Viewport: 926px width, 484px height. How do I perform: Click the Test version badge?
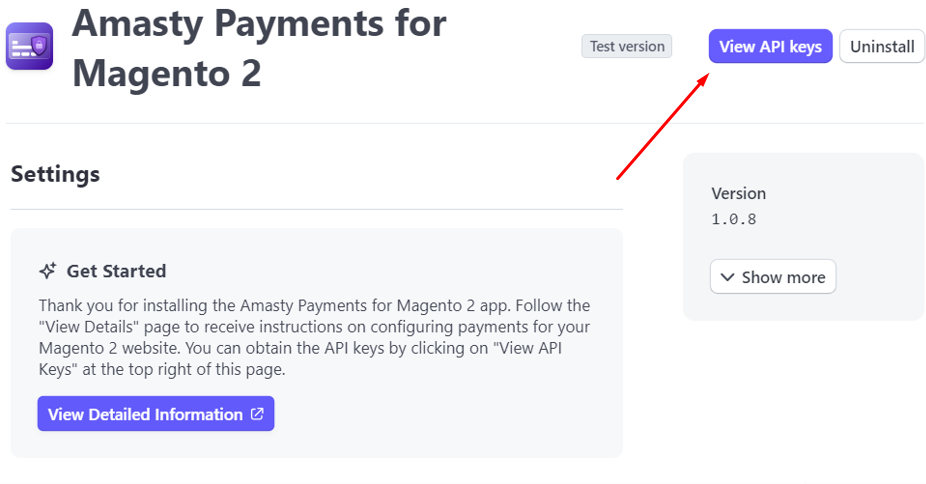click(x=627, y=46)
